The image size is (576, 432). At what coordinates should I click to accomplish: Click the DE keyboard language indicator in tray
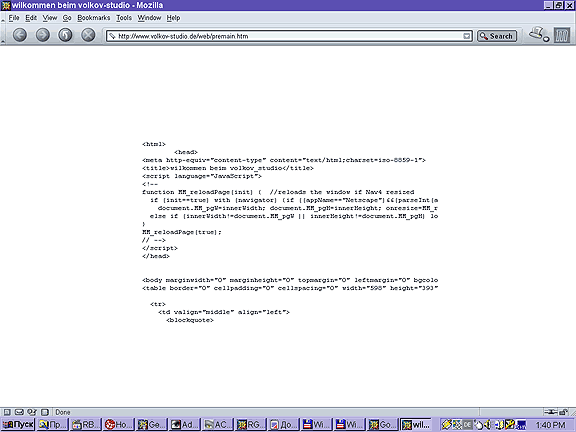pyautogui.click(x=467, y=425)
